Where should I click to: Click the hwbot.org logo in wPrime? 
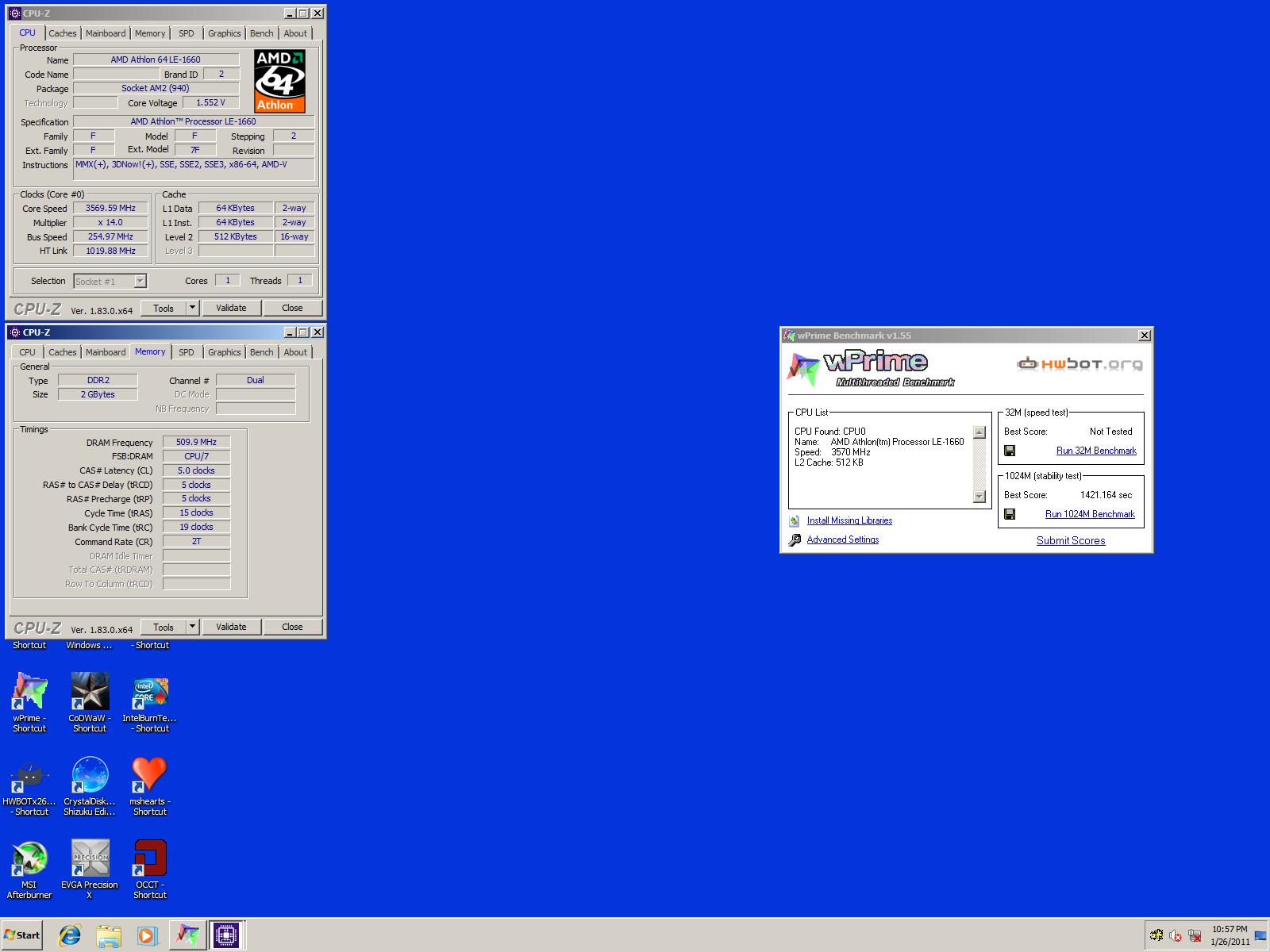pos(1080,364)
